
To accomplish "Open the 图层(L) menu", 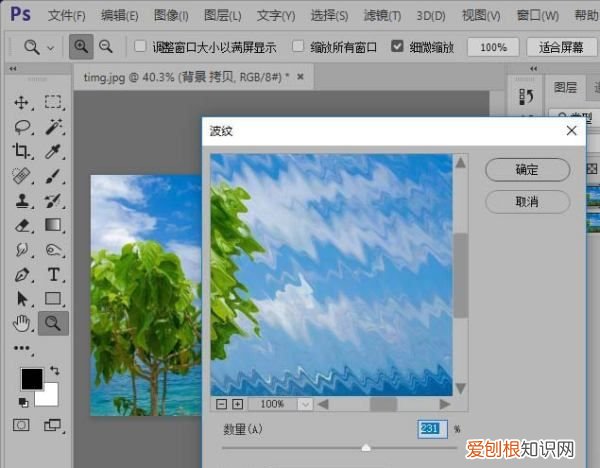I will [x=223, y=16].
